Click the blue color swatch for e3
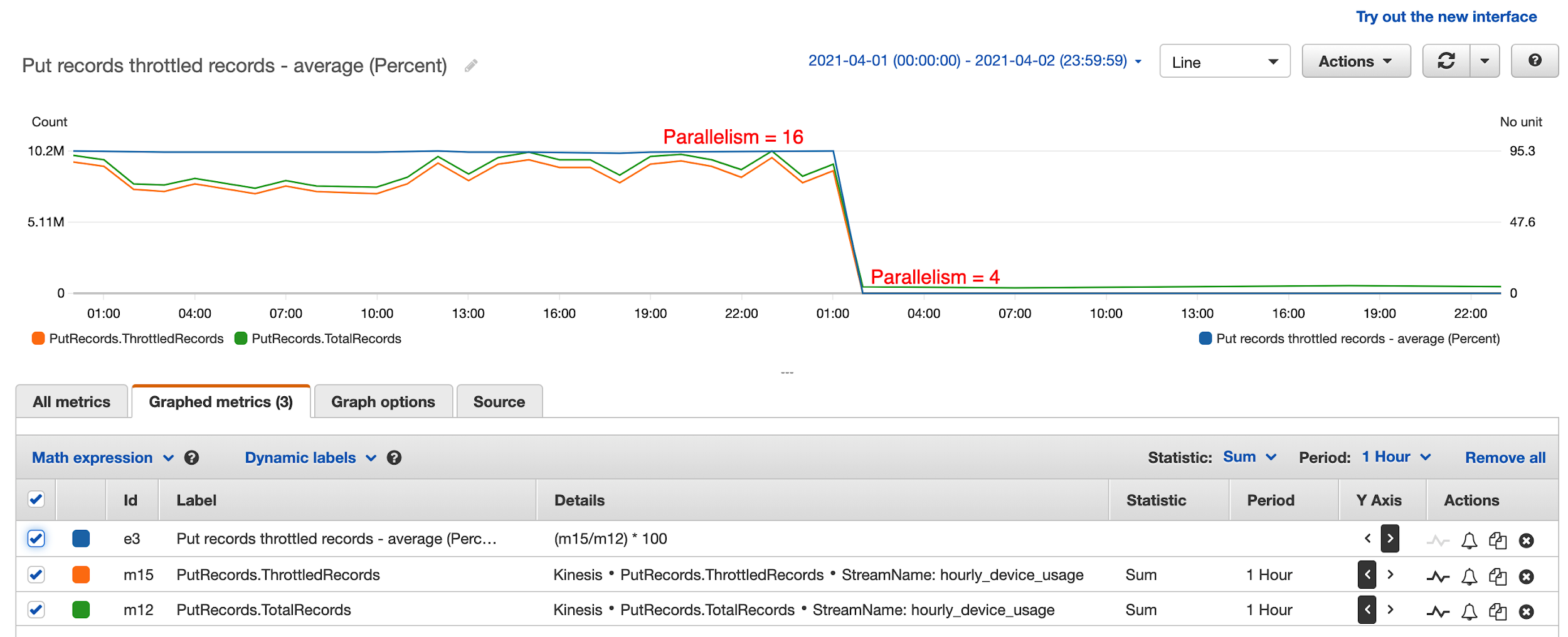The width and height of the screenshot is (1568, 637). [81, 539]
